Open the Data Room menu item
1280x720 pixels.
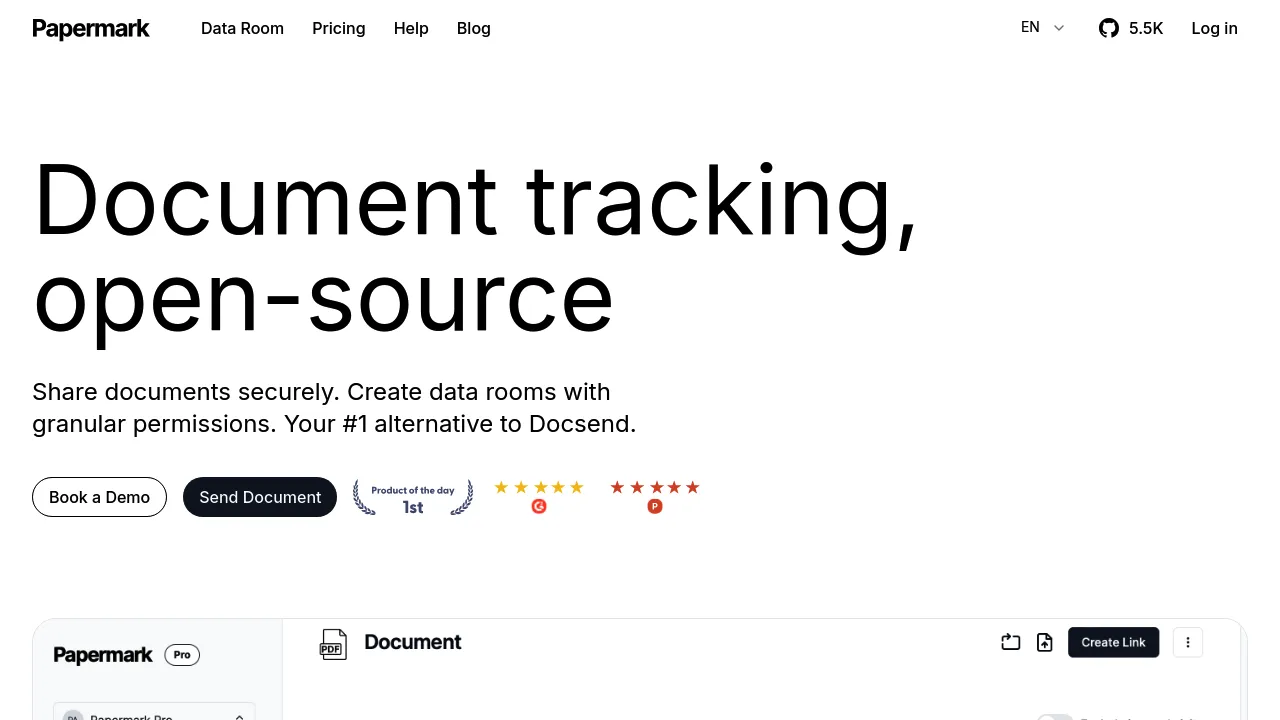click(242, 28)
